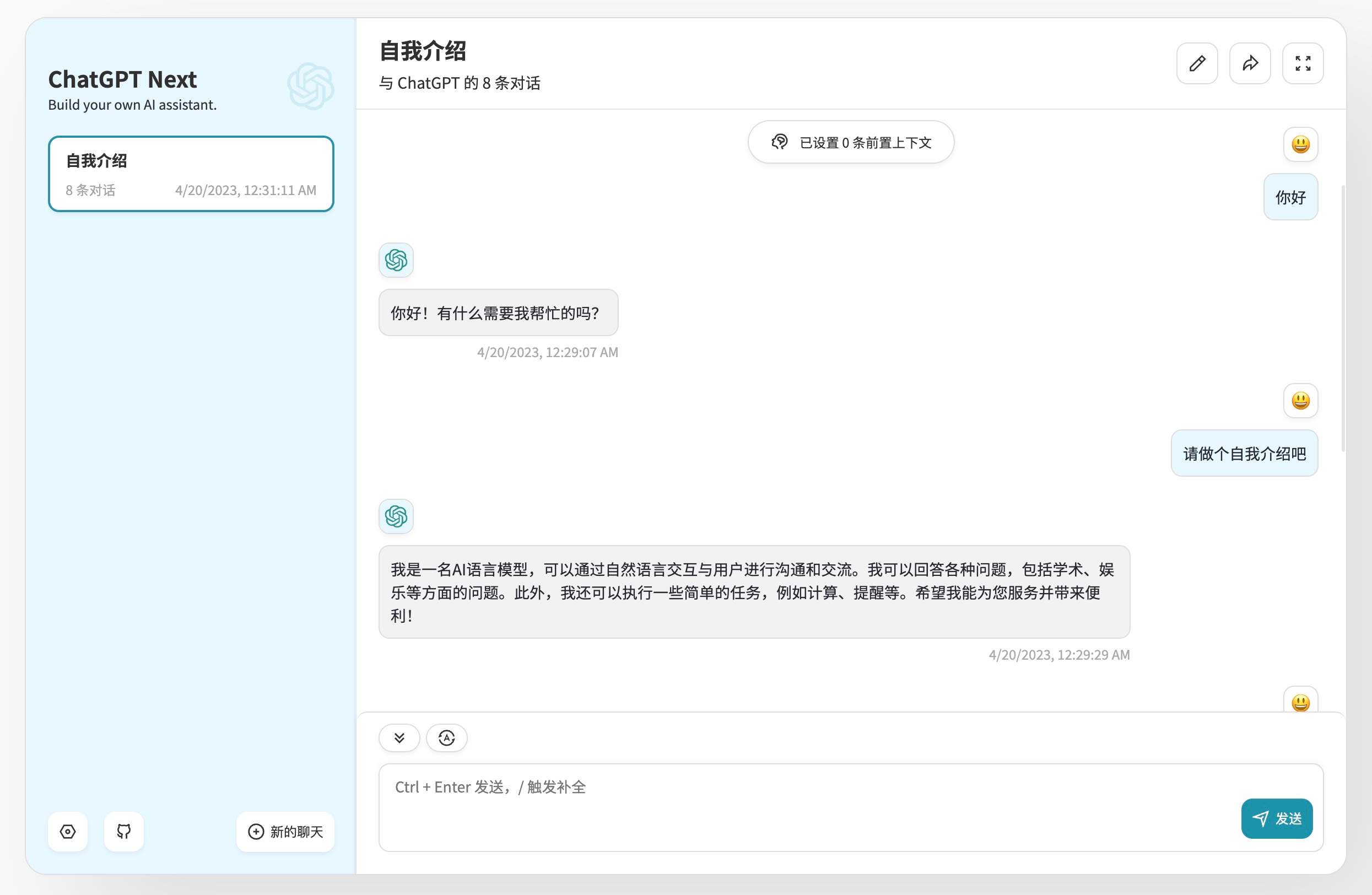
Task: Click the timestamp 12:29:07 AM
Action: 547,352
